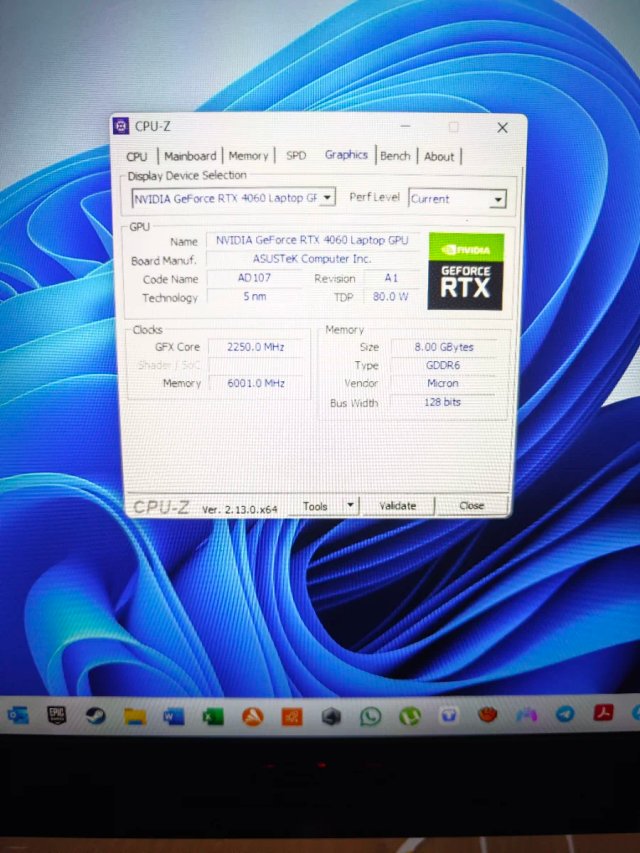Switch to the SPD tab
The image size is (640, 853).
coord(296,155)
